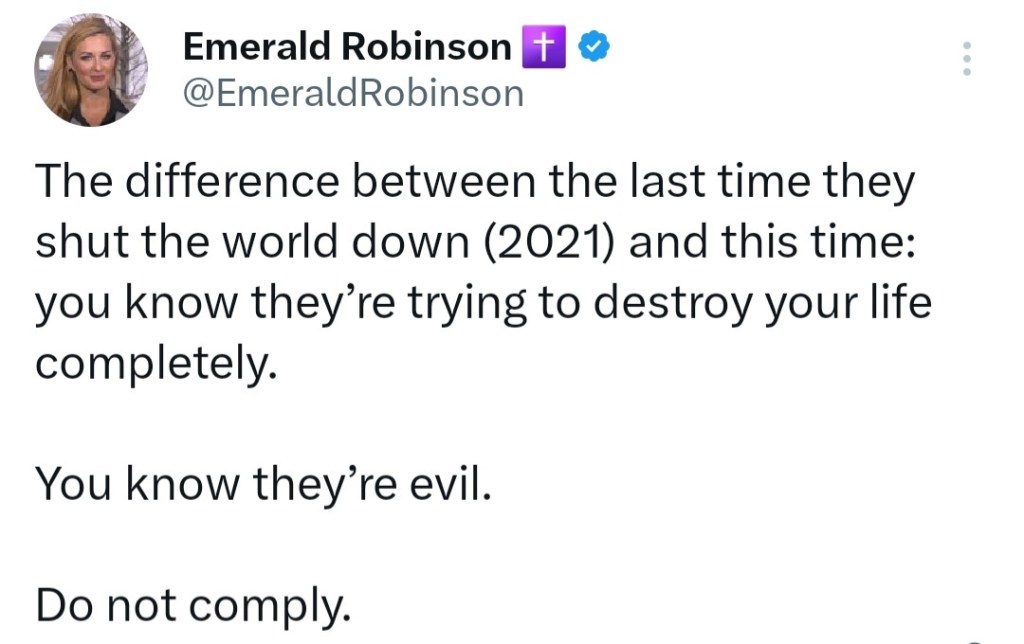Click the word 'Emerald' in display name
The height and width of the screenshot is (644, 1024).
pos(257,46)
